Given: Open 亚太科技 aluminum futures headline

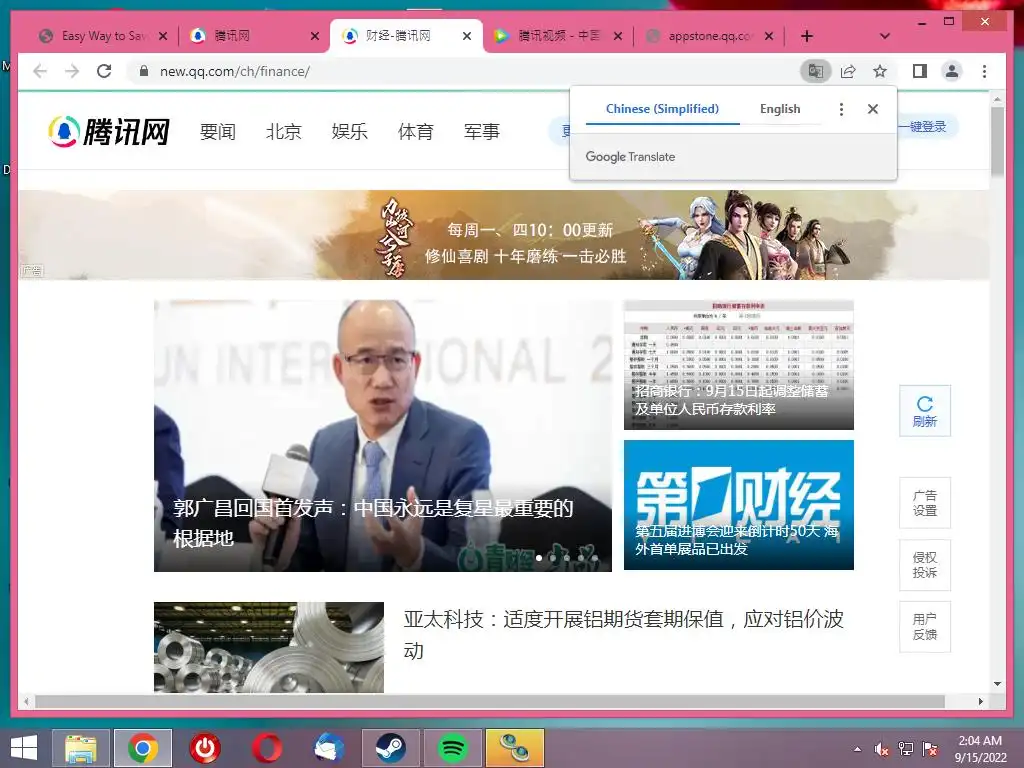Looking at the screenshot, I should [x=624, y=634].
